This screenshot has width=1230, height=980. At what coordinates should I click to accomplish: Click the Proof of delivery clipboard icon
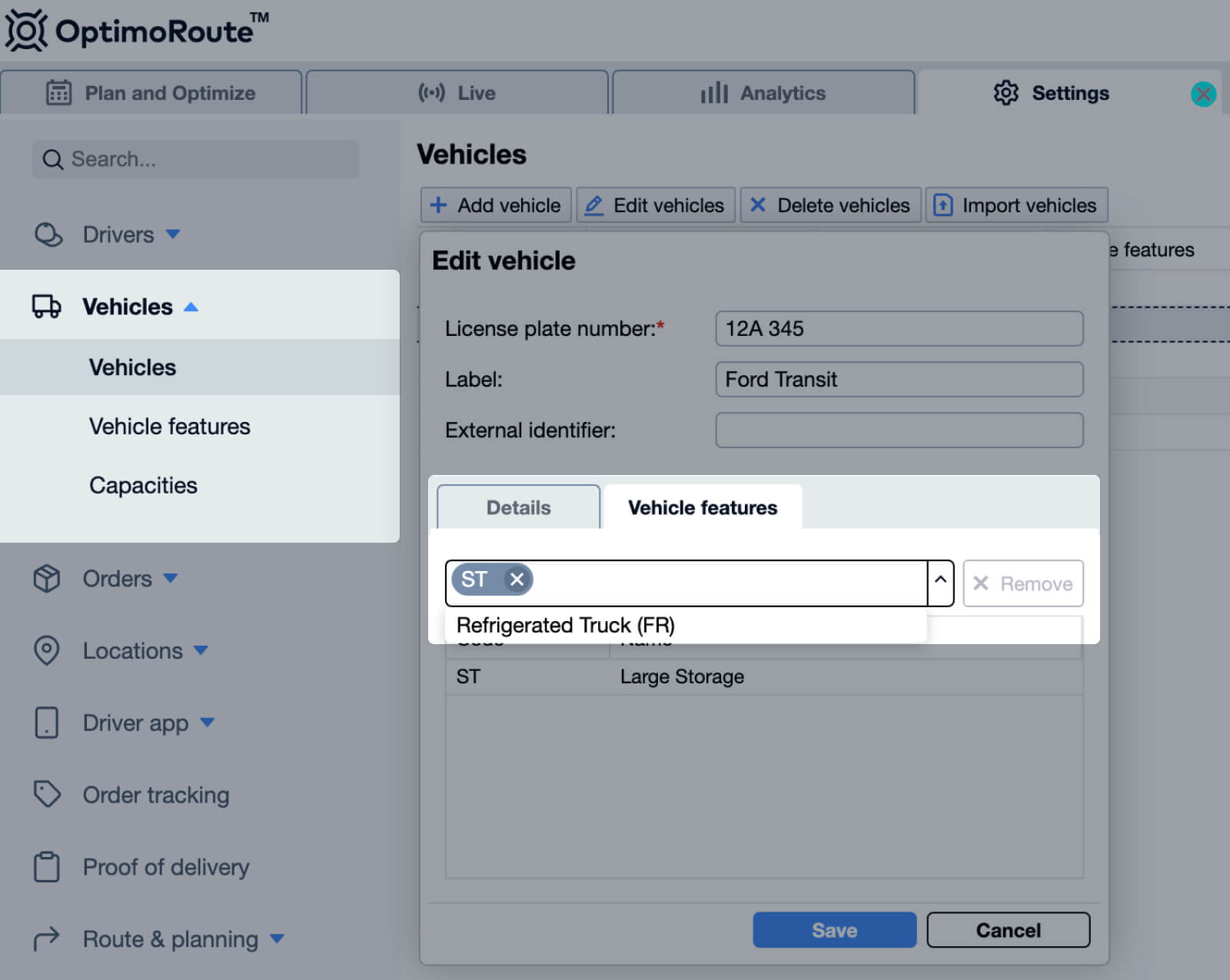(x=47, y=866)
